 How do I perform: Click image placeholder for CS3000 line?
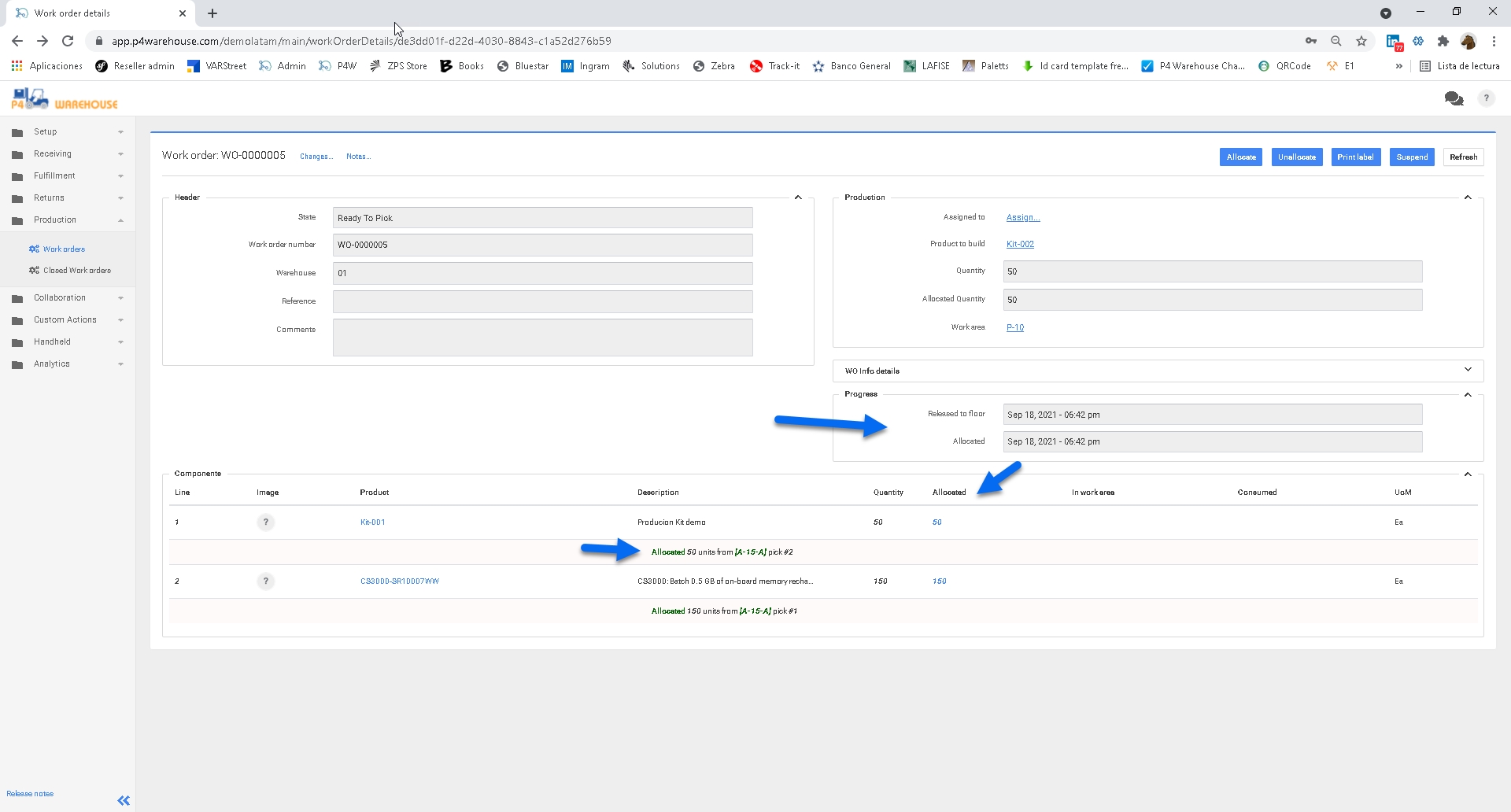266,581
